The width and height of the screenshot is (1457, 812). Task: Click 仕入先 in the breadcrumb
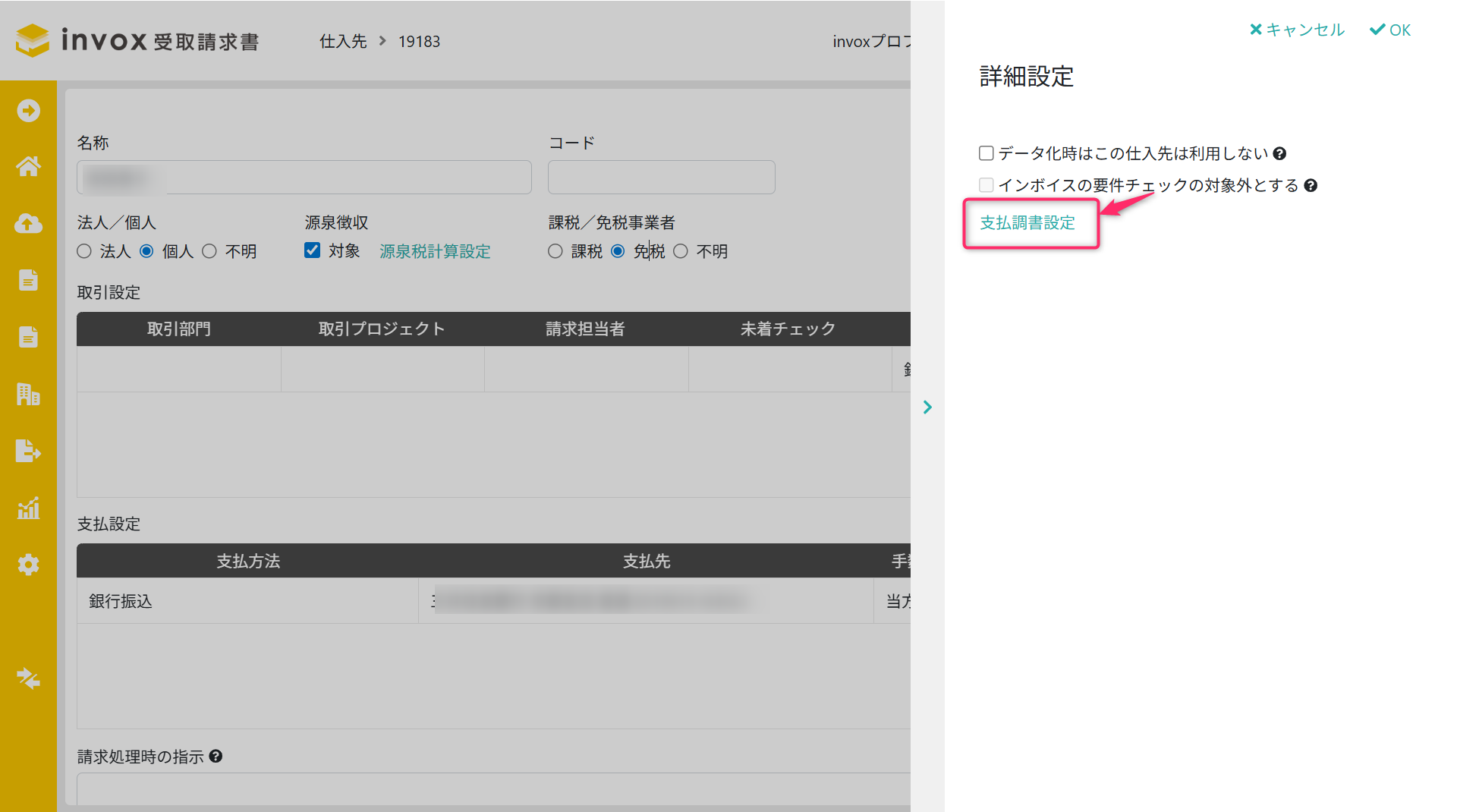click(x=343, y=42)
